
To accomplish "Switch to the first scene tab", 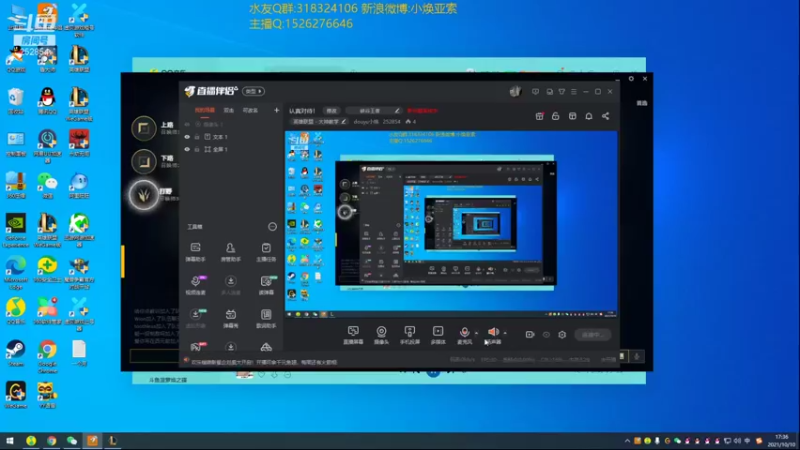I will click(205, 110).
